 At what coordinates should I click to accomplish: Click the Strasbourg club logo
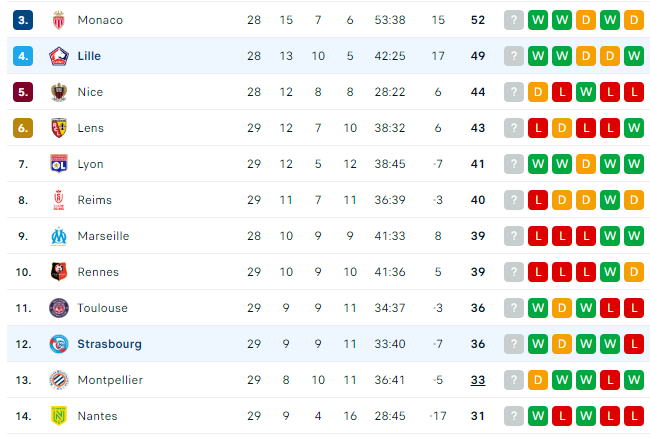coord(58,344)
